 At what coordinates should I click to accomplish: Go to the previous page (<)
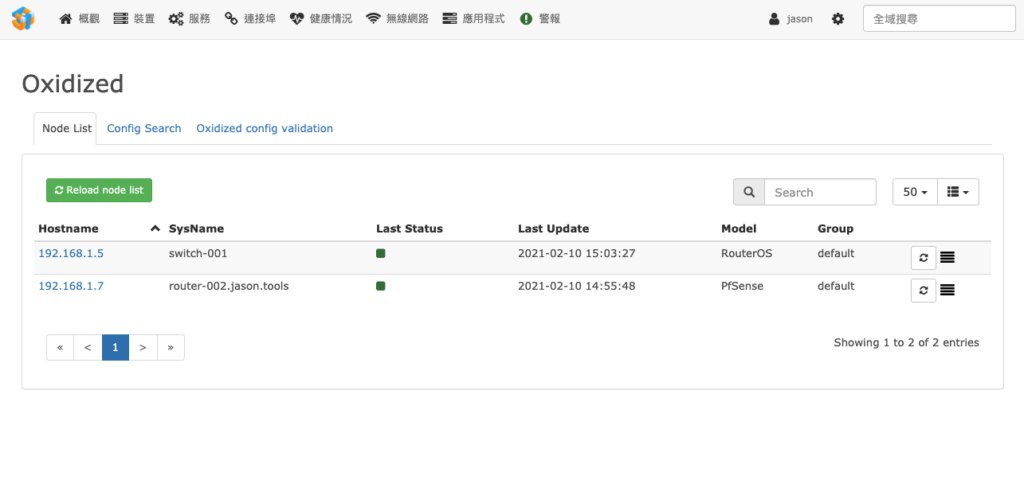(x=88, y=348)
